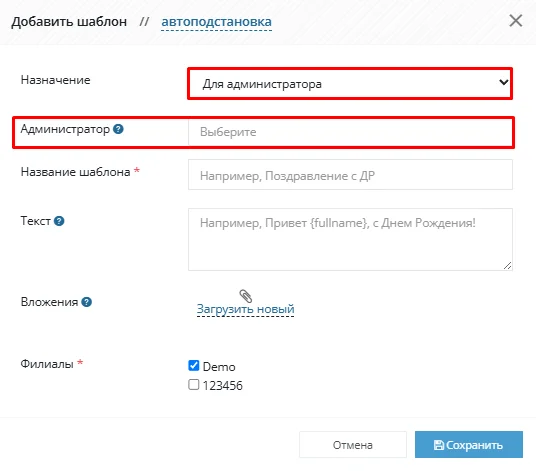Click the Назначение dropdown chevron arrow
Image resolution: width=536 pixels, height=471 pixels.
pyautogui.click(x=503, y=82)
